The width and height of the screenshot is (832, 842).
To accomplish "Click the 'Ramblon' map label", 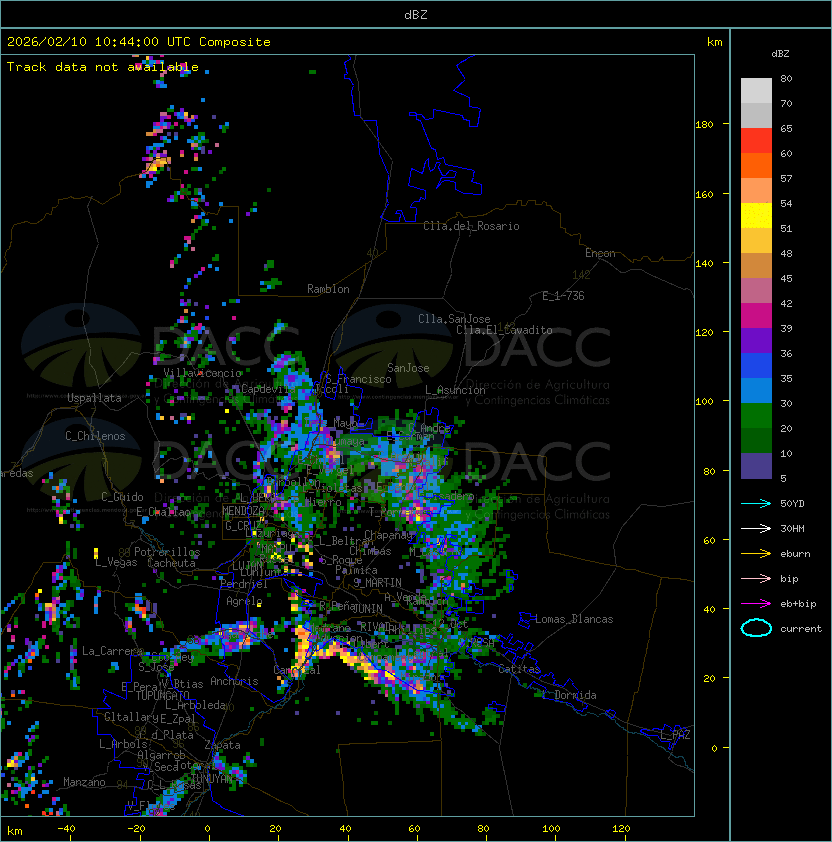I will coord(328,289).
